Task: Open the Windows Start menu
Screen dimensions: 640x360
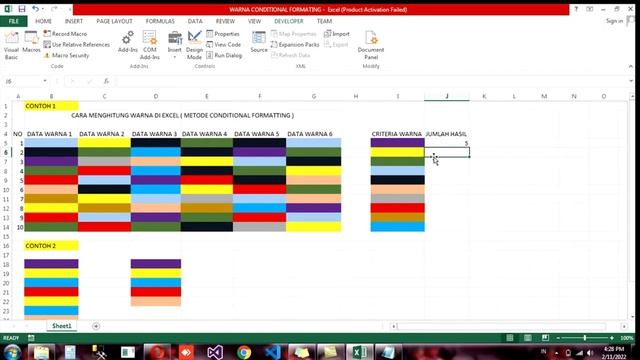Action: (12, 352)
